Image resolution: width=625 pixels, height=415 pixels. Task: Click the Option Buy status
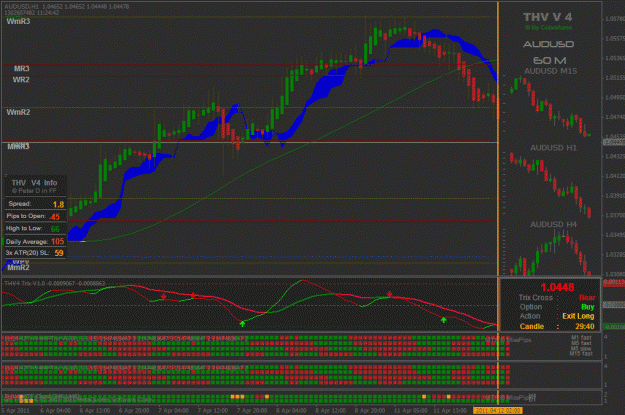(588, 307)
